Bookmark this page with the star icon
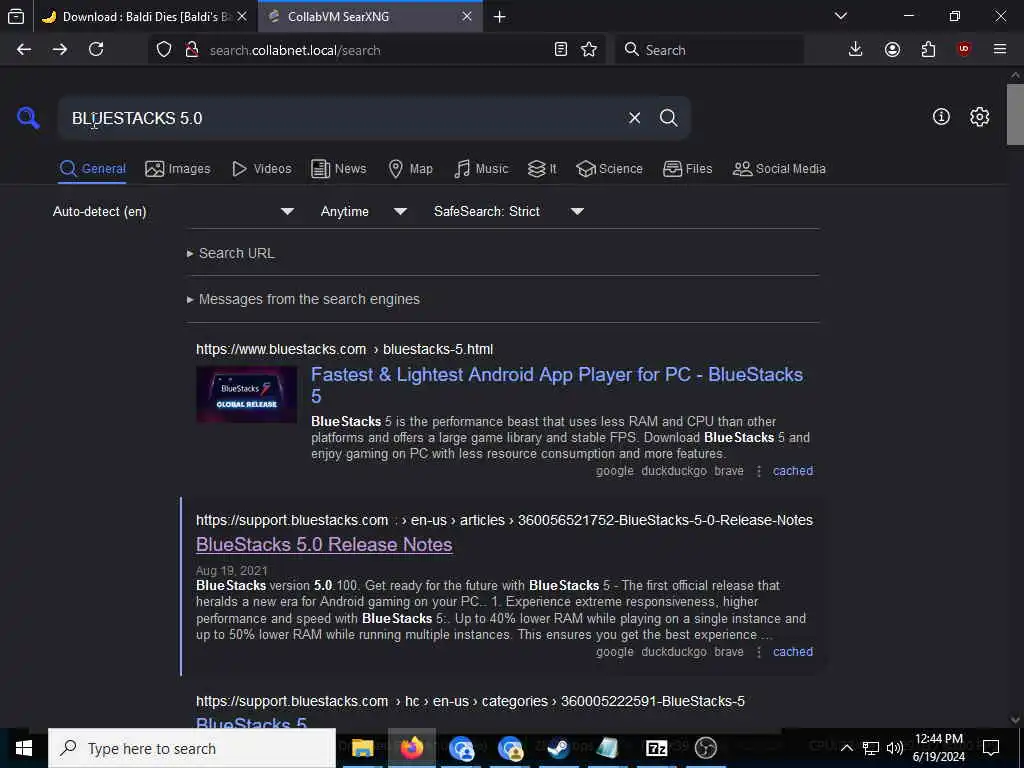 pos(589,50)
